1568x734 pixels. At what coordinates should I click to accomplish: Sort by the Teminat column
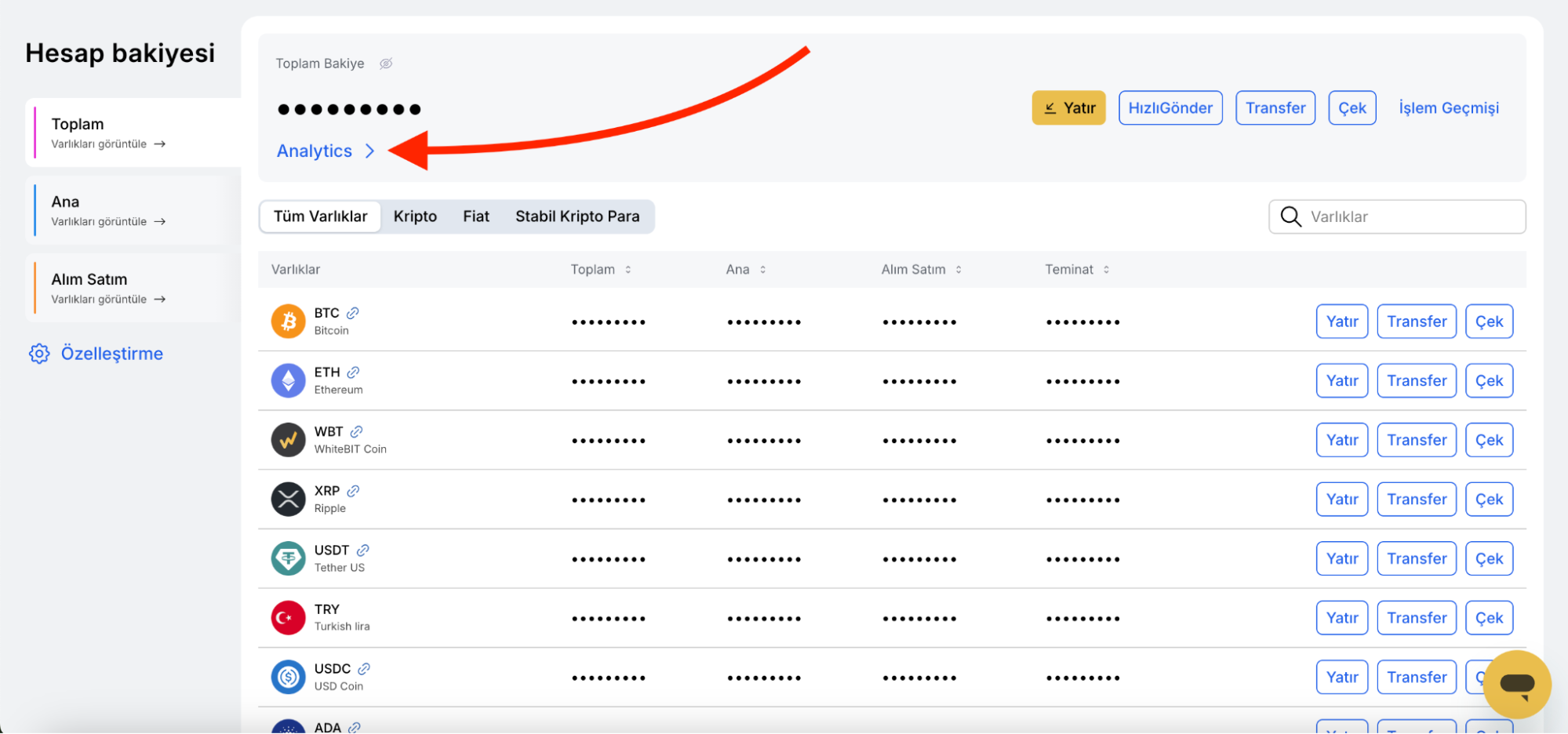(x=1106, y=270)
